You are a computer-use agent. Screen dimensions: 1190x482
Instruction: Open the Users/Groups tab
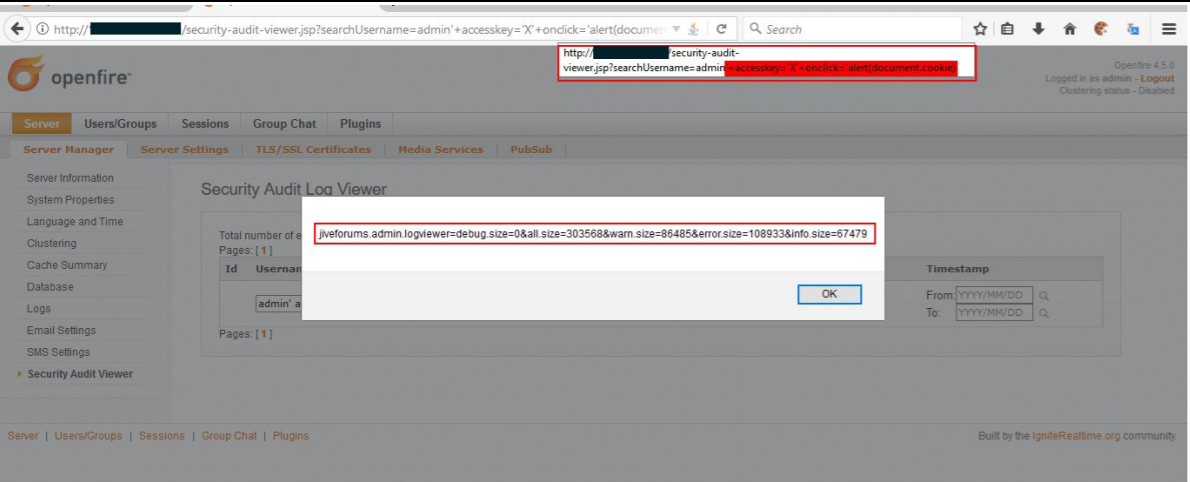[x=121, y=124]
